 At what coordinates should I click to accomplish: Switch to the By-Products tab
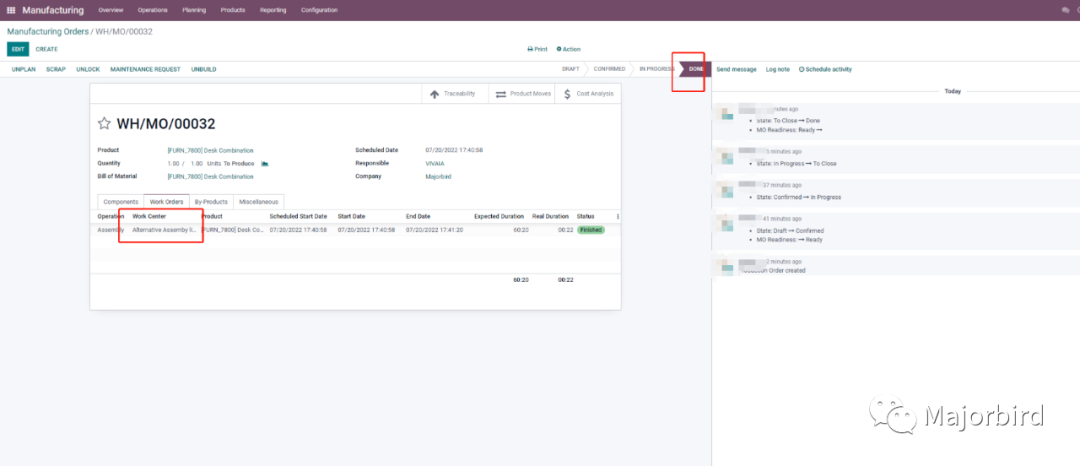click(211, 201)
